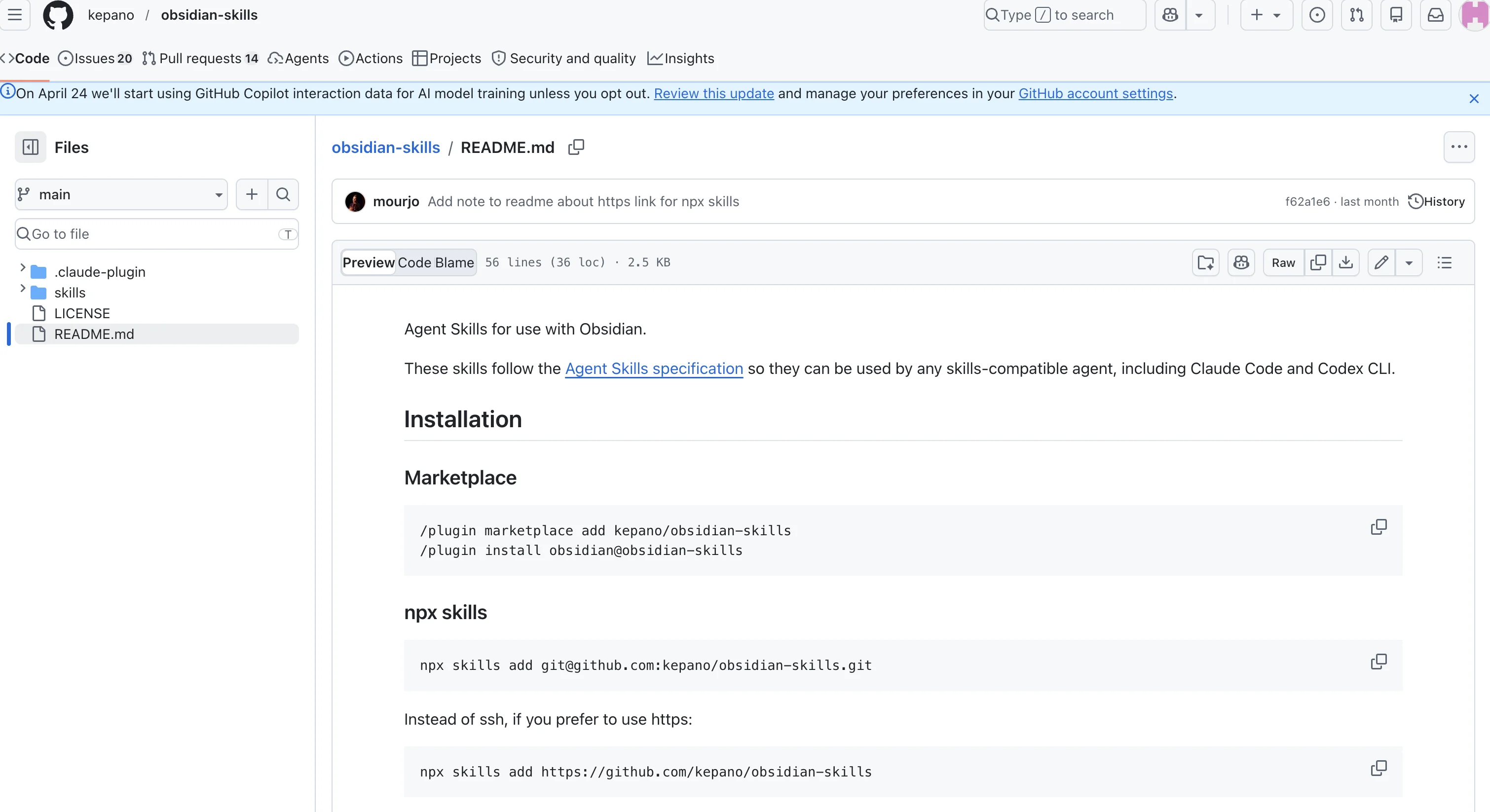Copy raw file contents

coord(1318,263)
